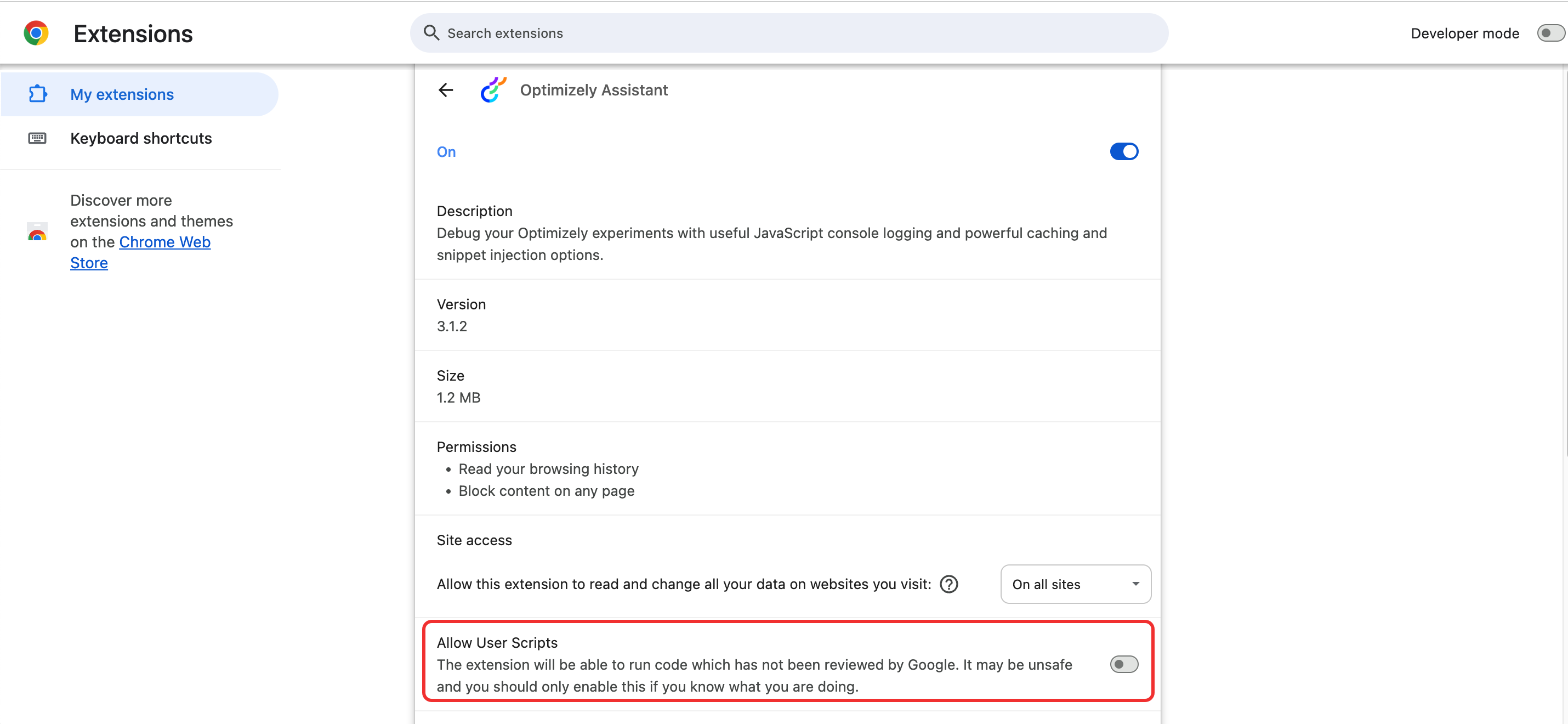The width and height of the screenshot is (1568, 724).
Task: Click the Chrome logo in the header
Action: click(x=36, y=32)
